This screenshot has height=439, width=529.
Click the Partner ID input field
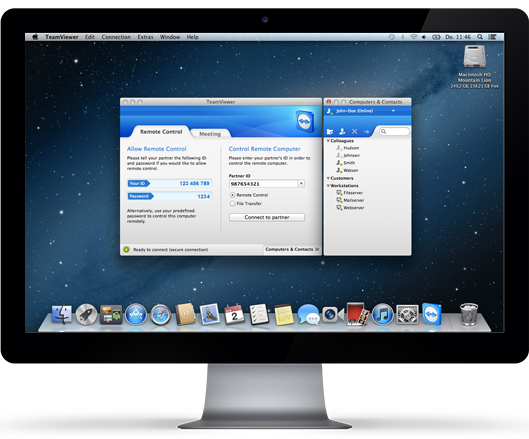[263, 184]
